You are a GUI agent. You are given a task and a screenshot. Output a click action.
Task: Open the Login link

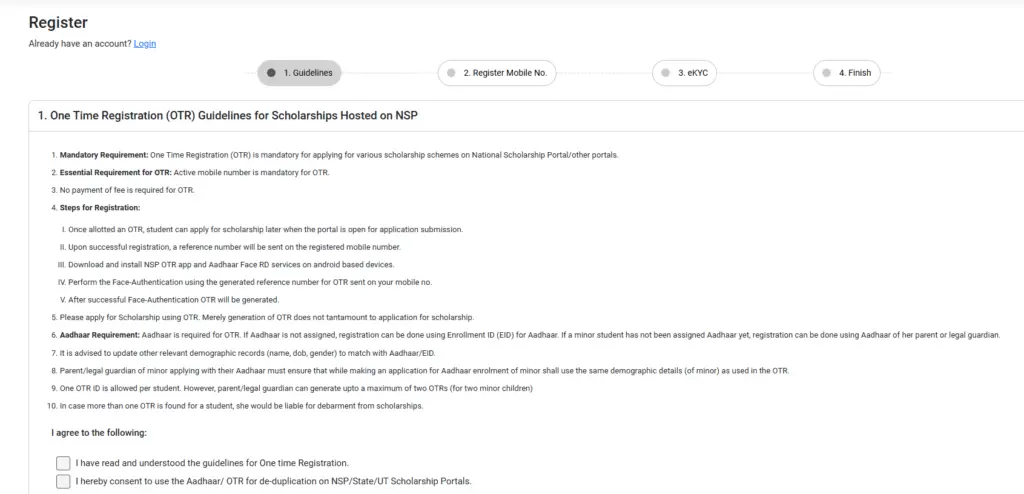145,44
